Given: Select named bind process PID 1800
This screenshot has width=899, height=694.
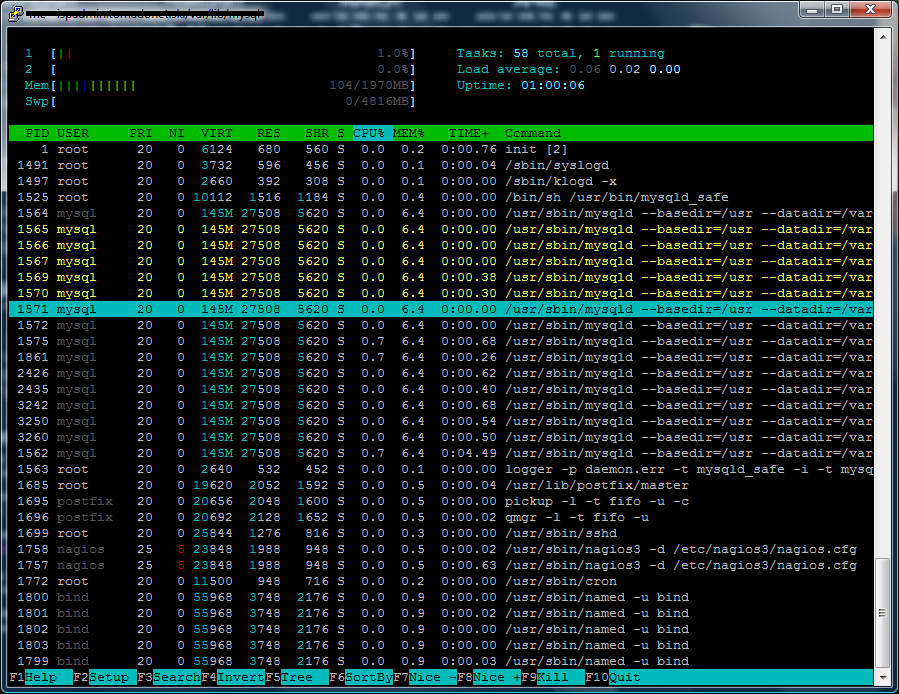Looking at the screenshot, I should tap(441, 598).
